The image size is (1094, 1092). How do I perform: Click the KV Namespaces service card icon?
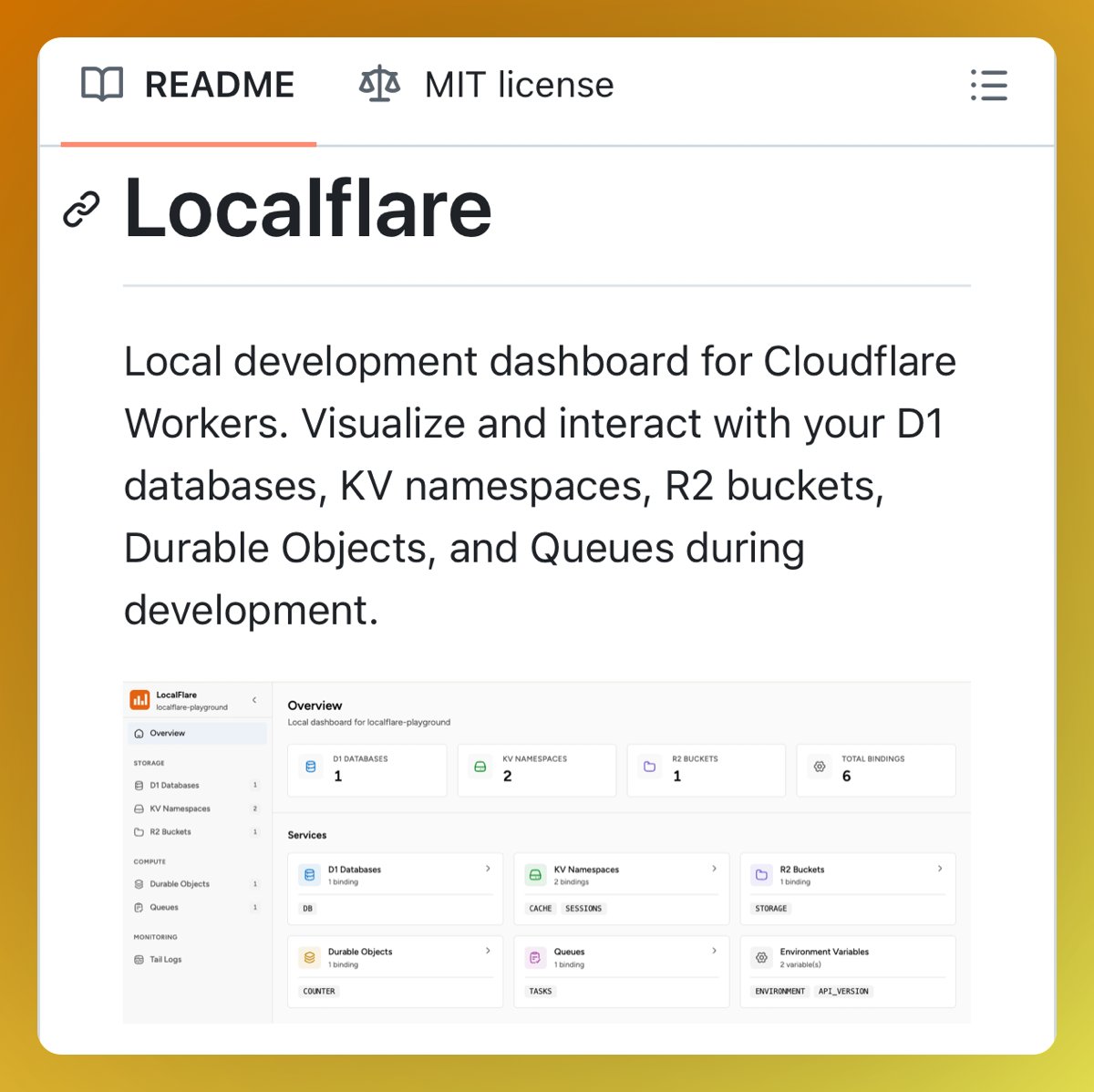[x=536, y=874]
